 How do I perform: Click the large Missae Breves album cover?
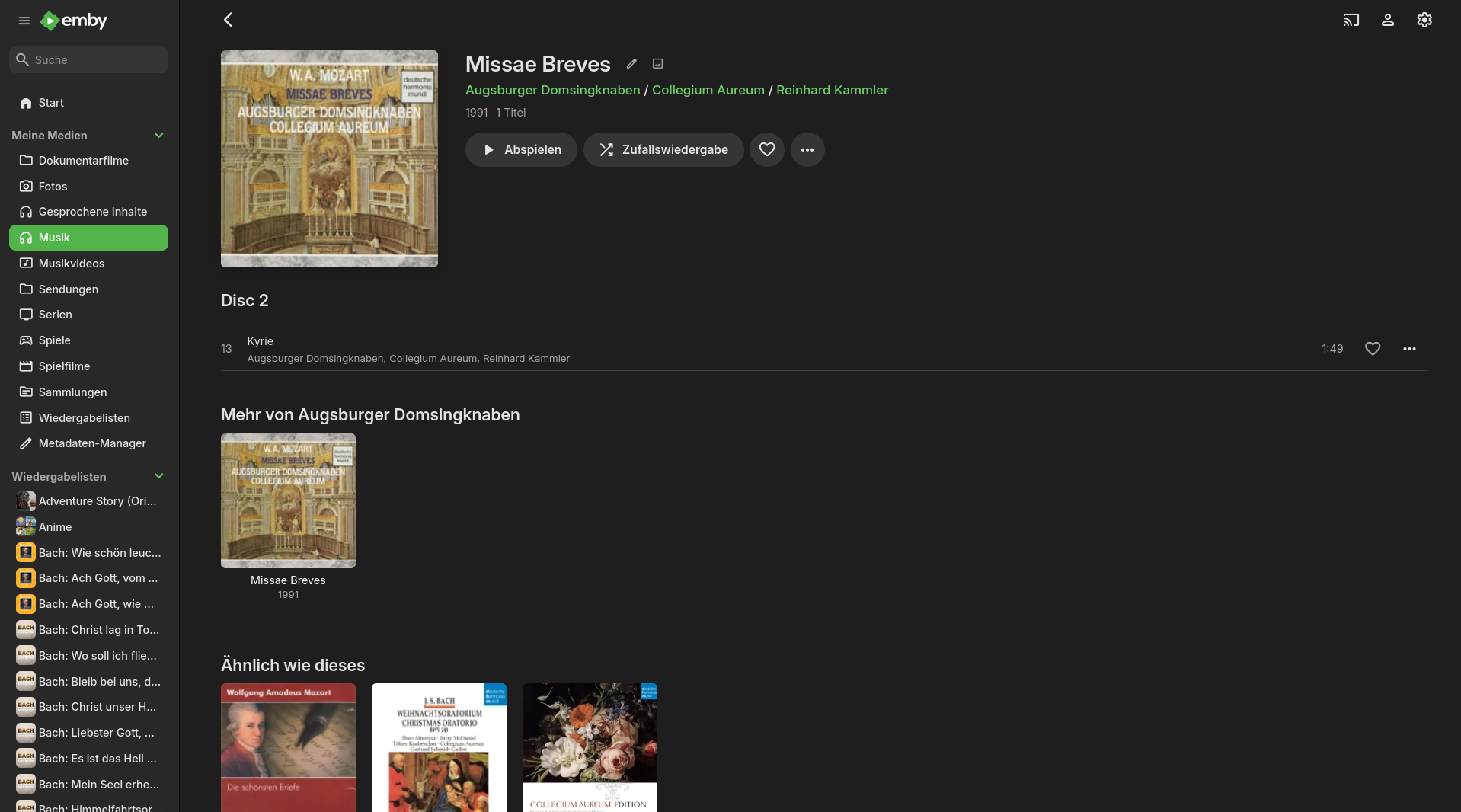click(x=329, y=158)
